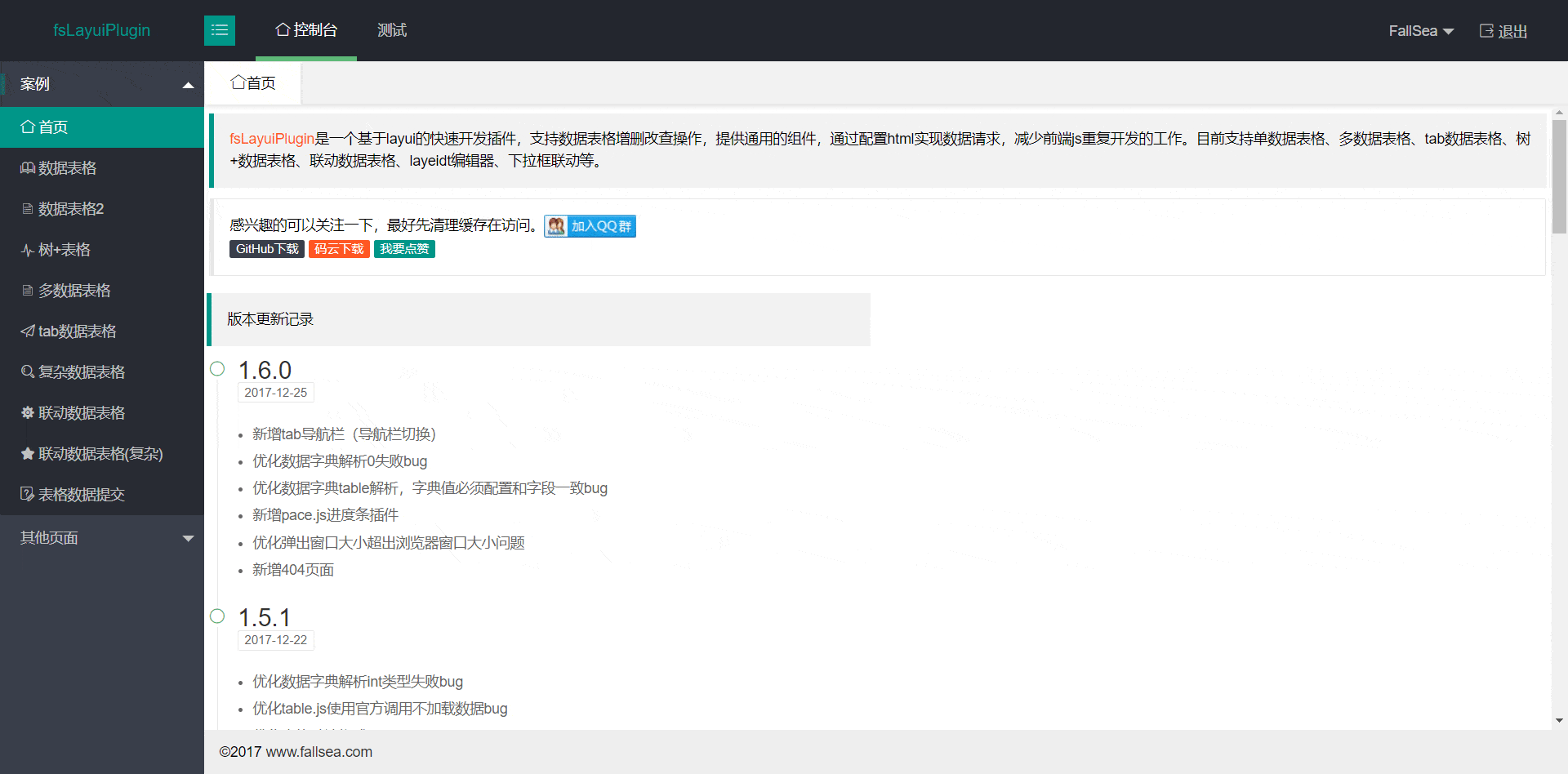The height and width of the screenshot is (774, 1568).
Task: Select the 首页 content tab
Action: point(253,83)
